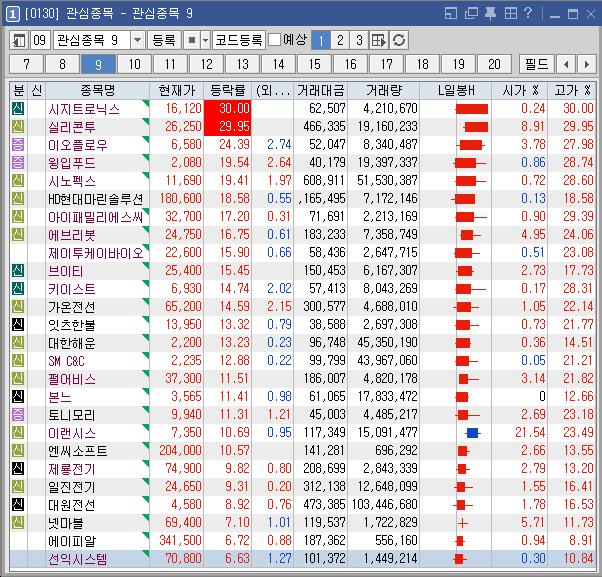Switch to watchlist tab 15
This screenshot has height=577, width=602.
(314, 64)
